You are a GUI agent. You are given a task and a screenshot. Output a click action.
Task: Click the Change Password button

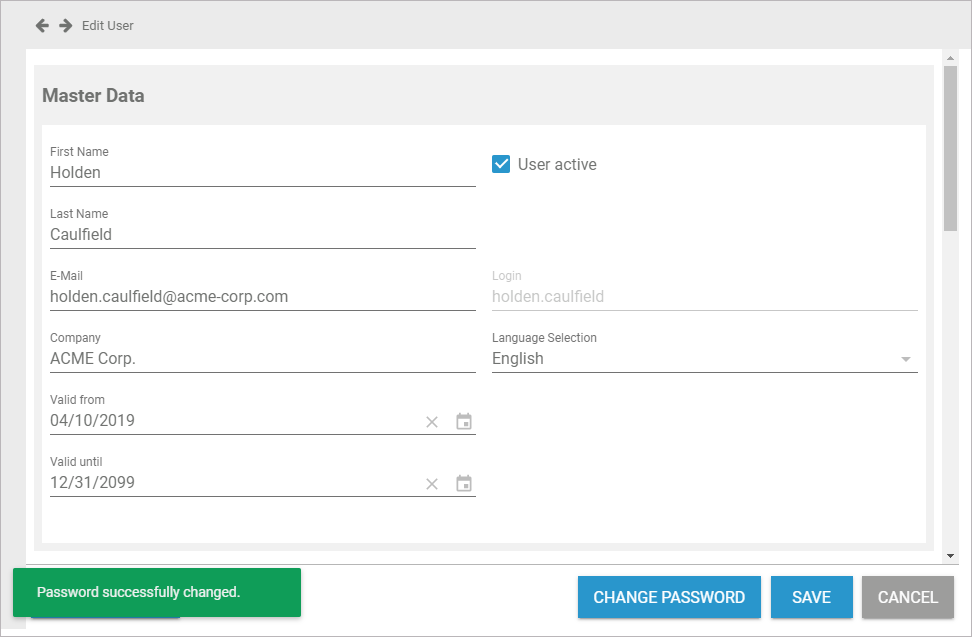point(669,597)
